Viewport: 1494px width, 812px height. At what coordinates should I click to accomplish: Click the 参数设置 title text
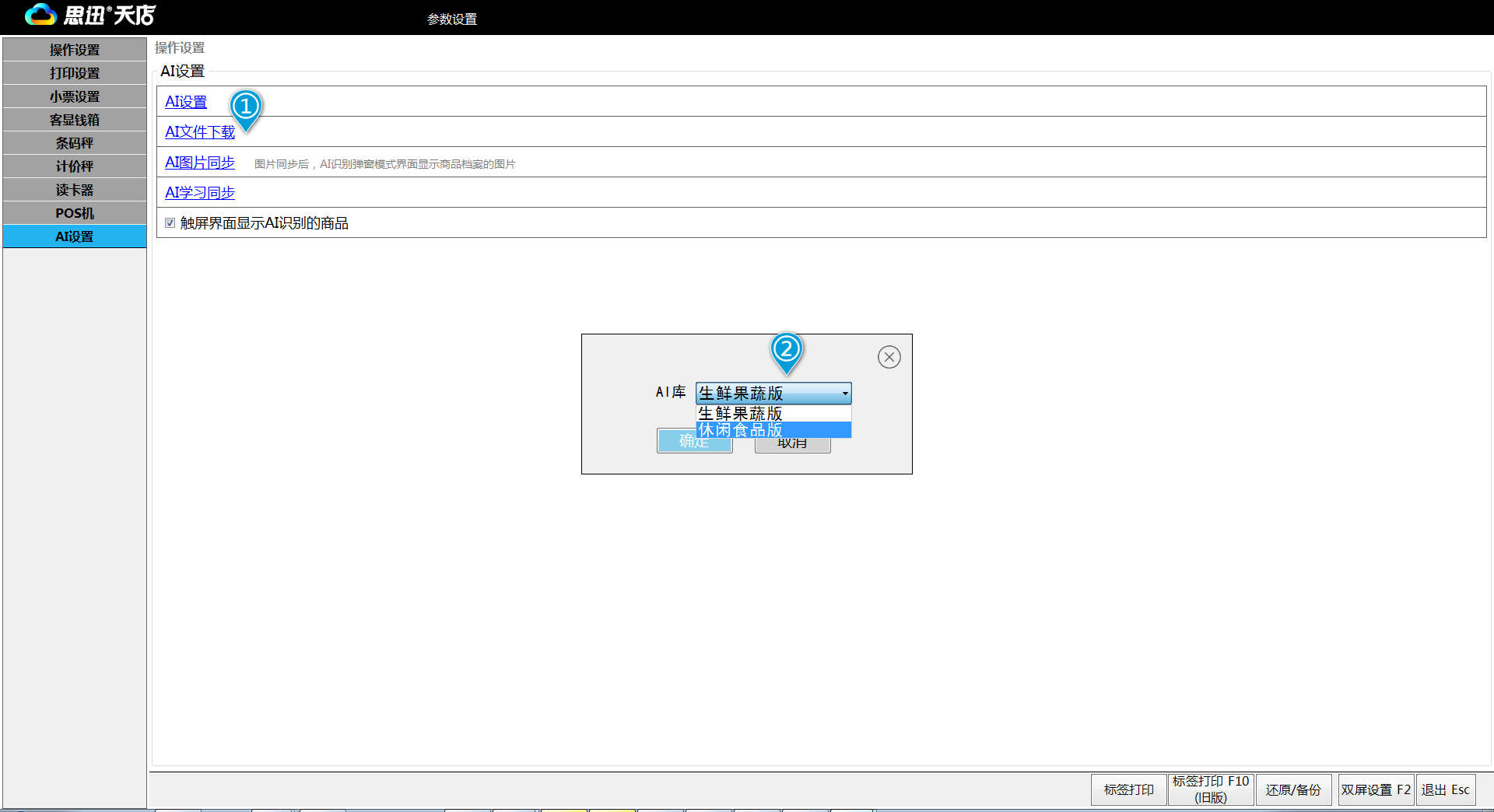click(452, 19)
